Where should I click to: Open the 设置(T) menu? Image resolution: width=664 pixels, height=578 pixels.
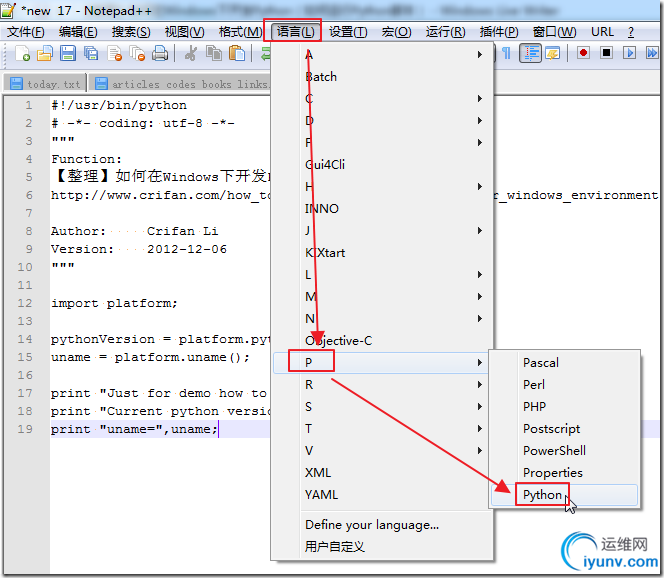[x=348, y=32]
